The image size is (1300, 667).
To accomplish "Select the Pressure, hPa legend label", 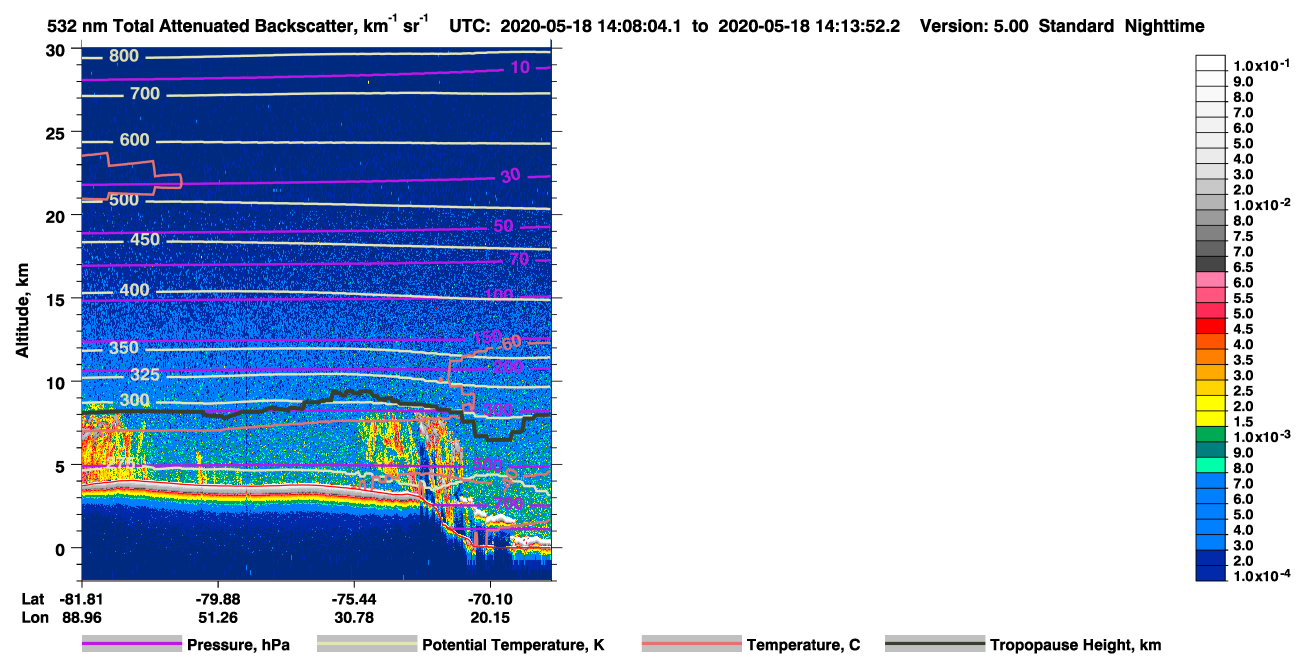I will click(238, 645).
